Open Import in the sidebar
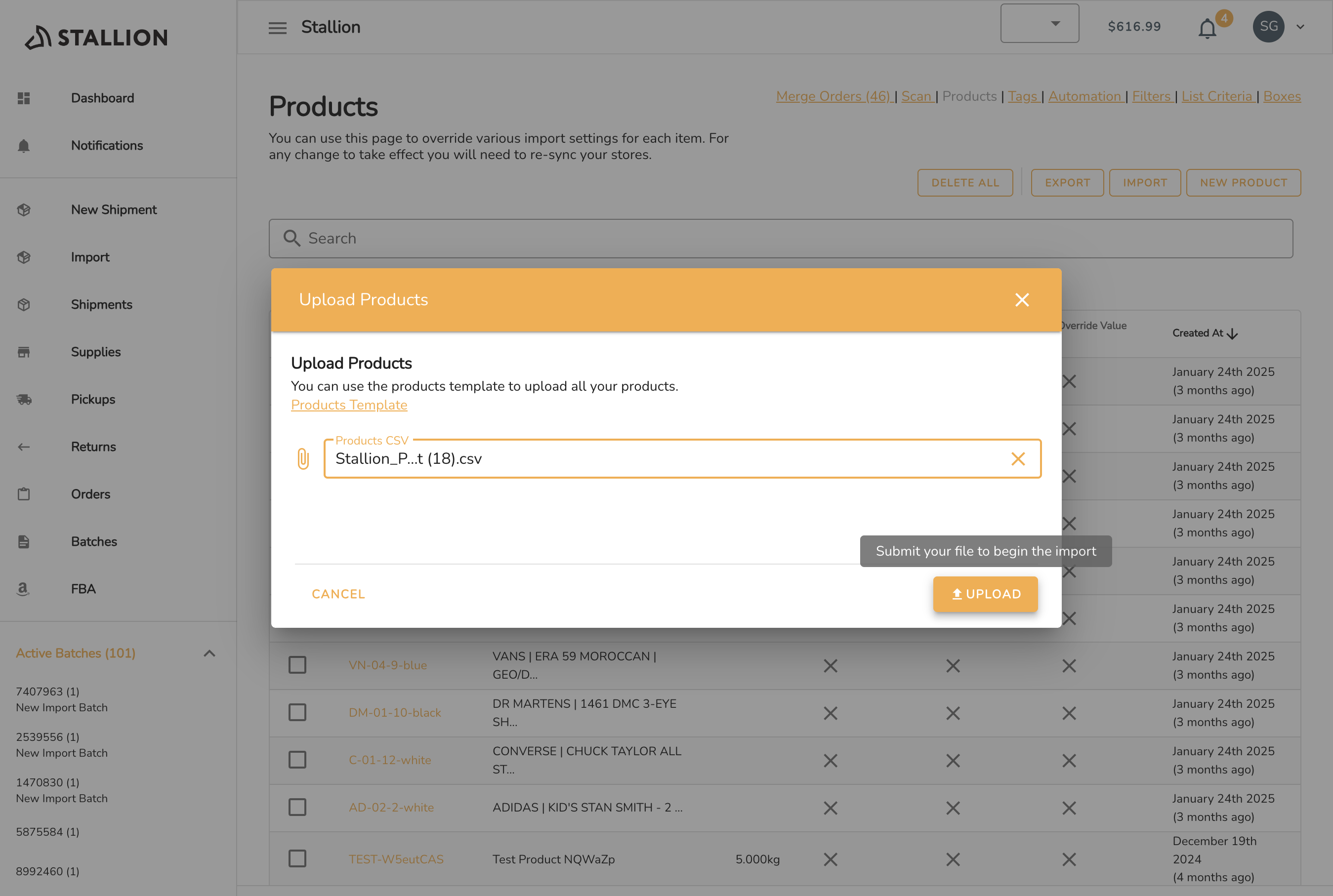Screen dimensions: 1333x896 [90, 257]
